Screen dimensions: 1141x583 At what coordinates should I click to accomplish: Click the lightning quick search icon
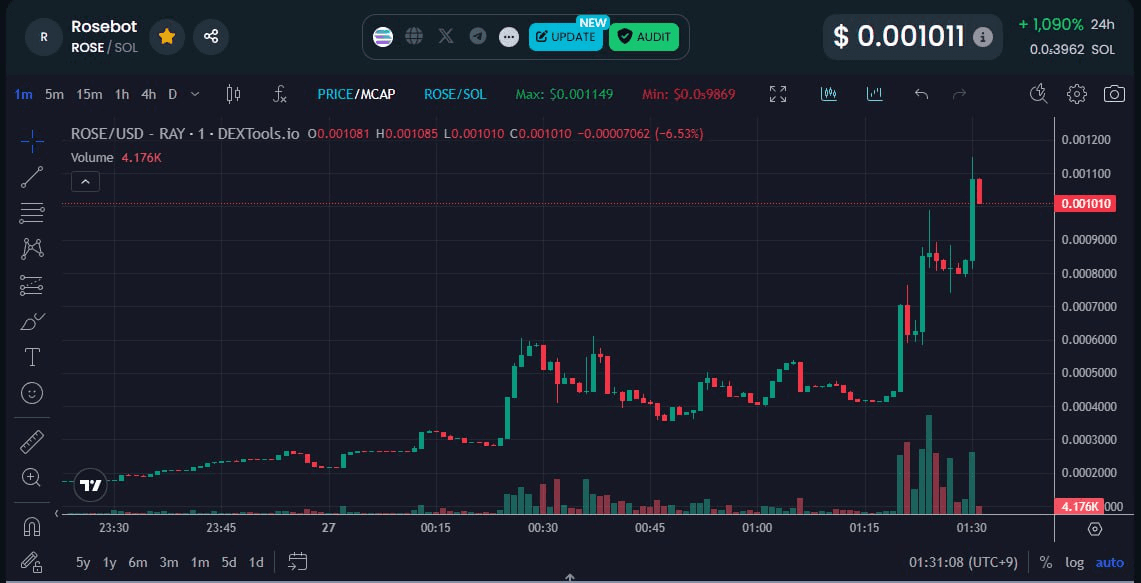(1039, 93)
